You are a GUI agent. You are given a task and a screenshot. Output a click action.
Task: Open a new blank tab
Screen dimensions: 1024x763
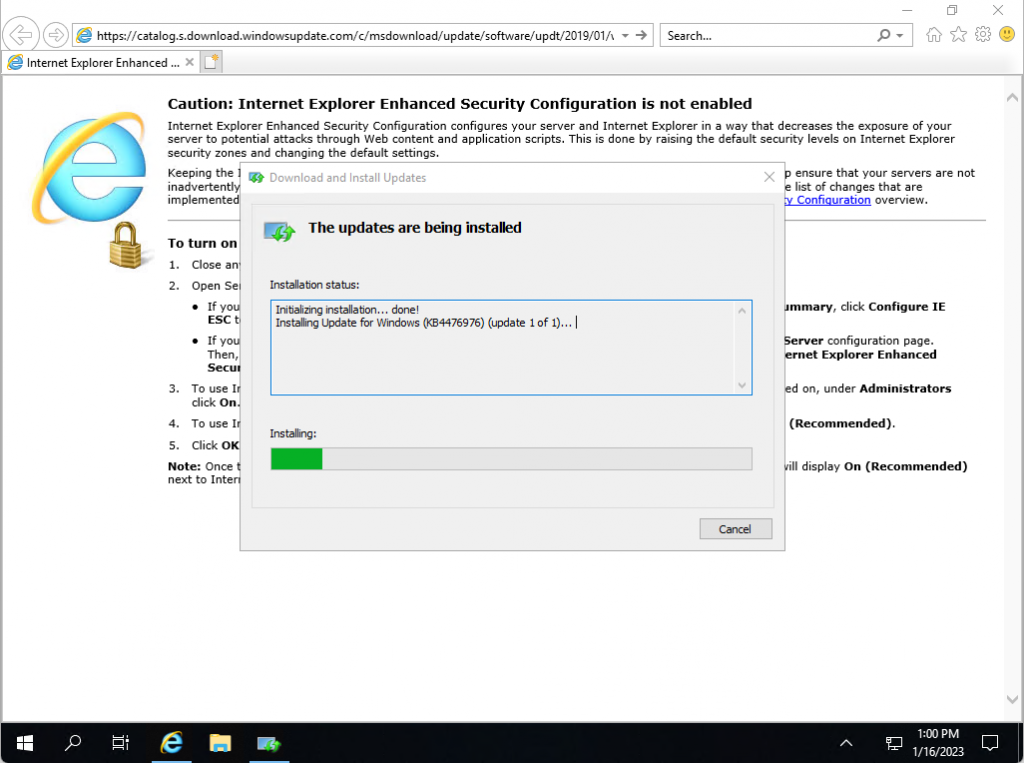[x=211, y=62]
